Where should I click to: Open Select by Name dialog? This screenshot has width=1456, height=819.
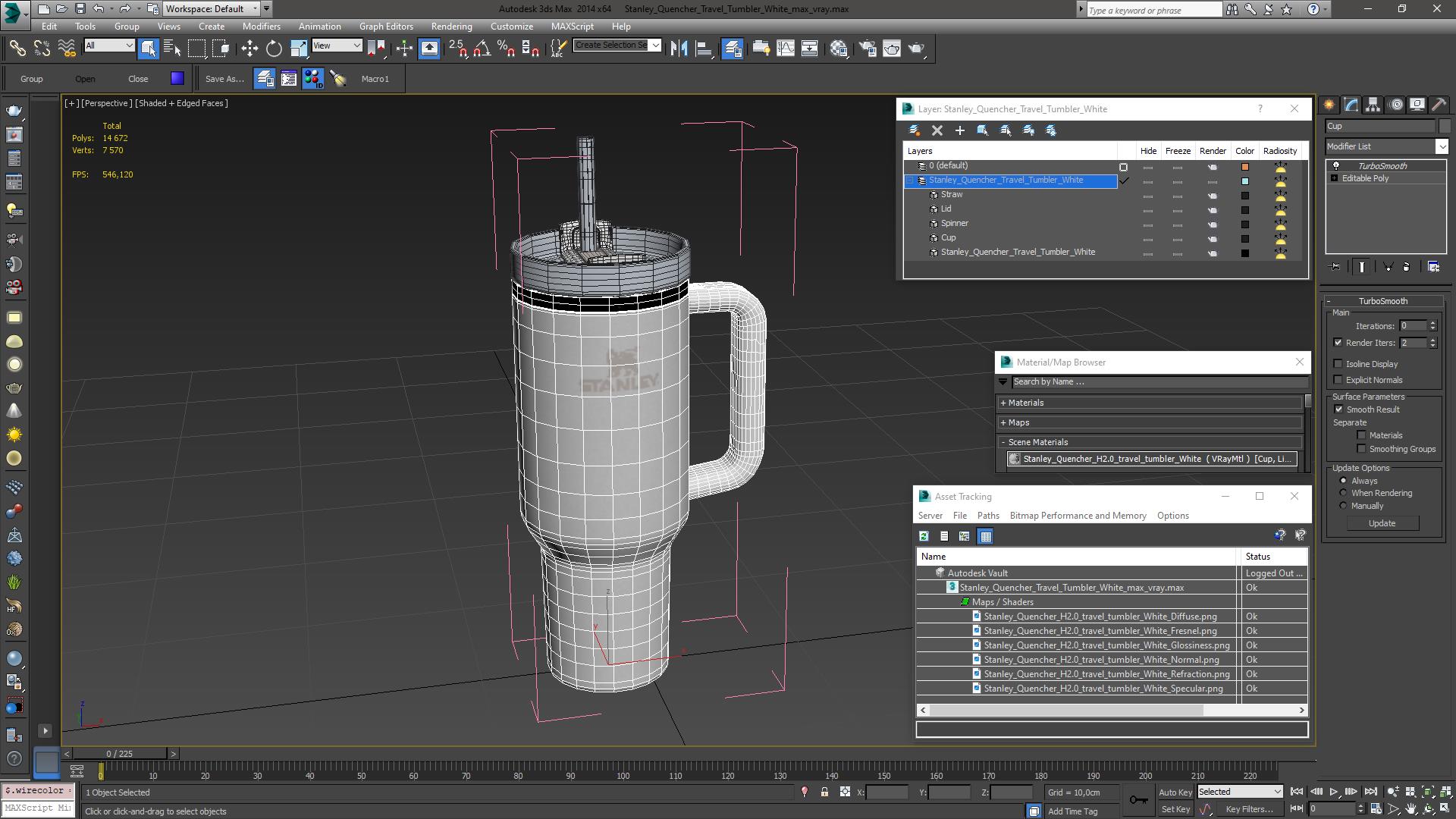(172, 49)
